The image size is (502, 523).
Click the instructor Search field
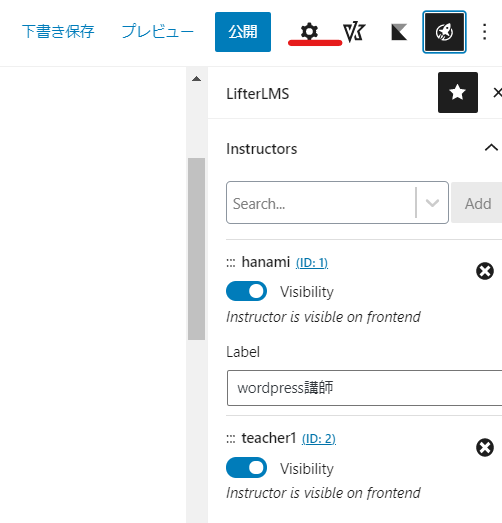click(321, 203)
